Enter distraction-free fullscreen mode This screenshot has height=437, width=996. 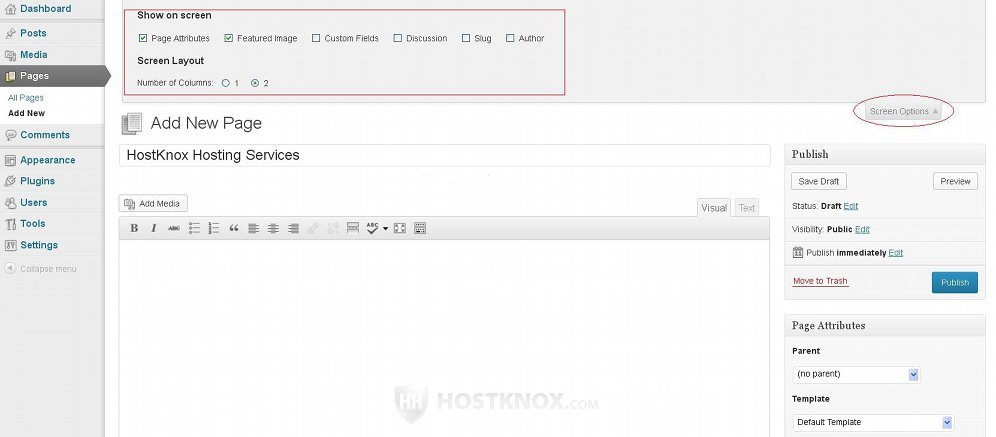click(400, 228)
